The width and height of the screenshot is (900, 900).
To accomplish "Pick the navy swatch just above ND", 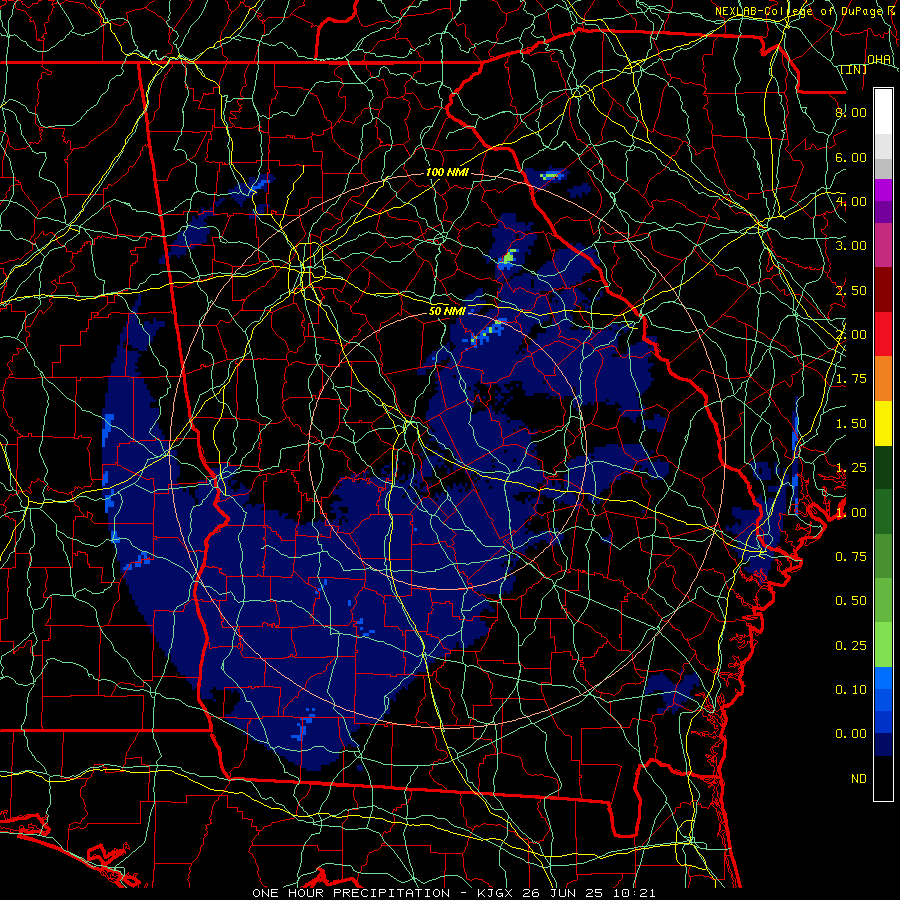I will [x=883, y=745].
